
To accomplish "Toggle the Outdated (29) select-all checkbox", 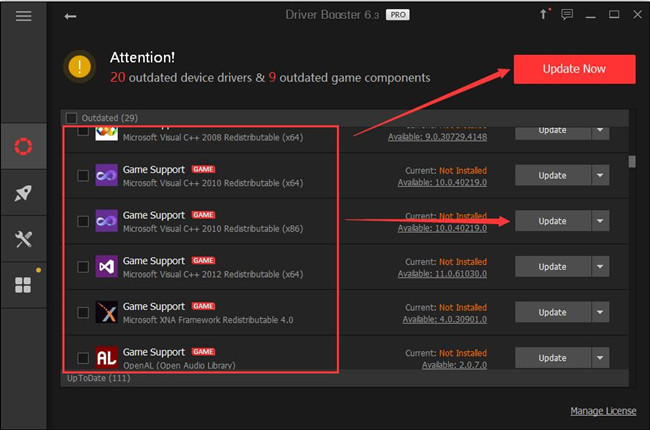I will 71,118.
